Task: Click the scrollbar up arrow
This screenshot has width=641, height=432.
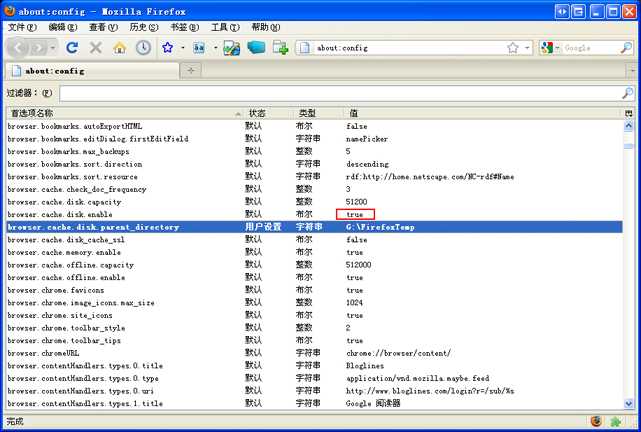Action: pos(629,126)
